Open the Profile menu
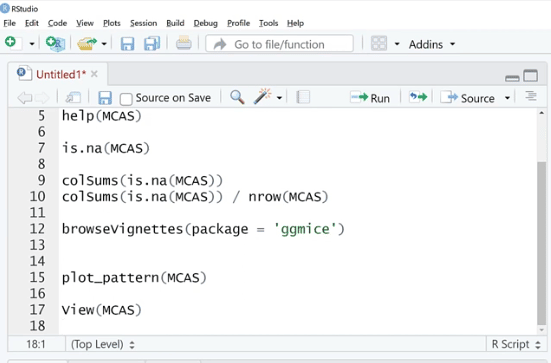The image size is (551, 363). [x=238, y=23]
